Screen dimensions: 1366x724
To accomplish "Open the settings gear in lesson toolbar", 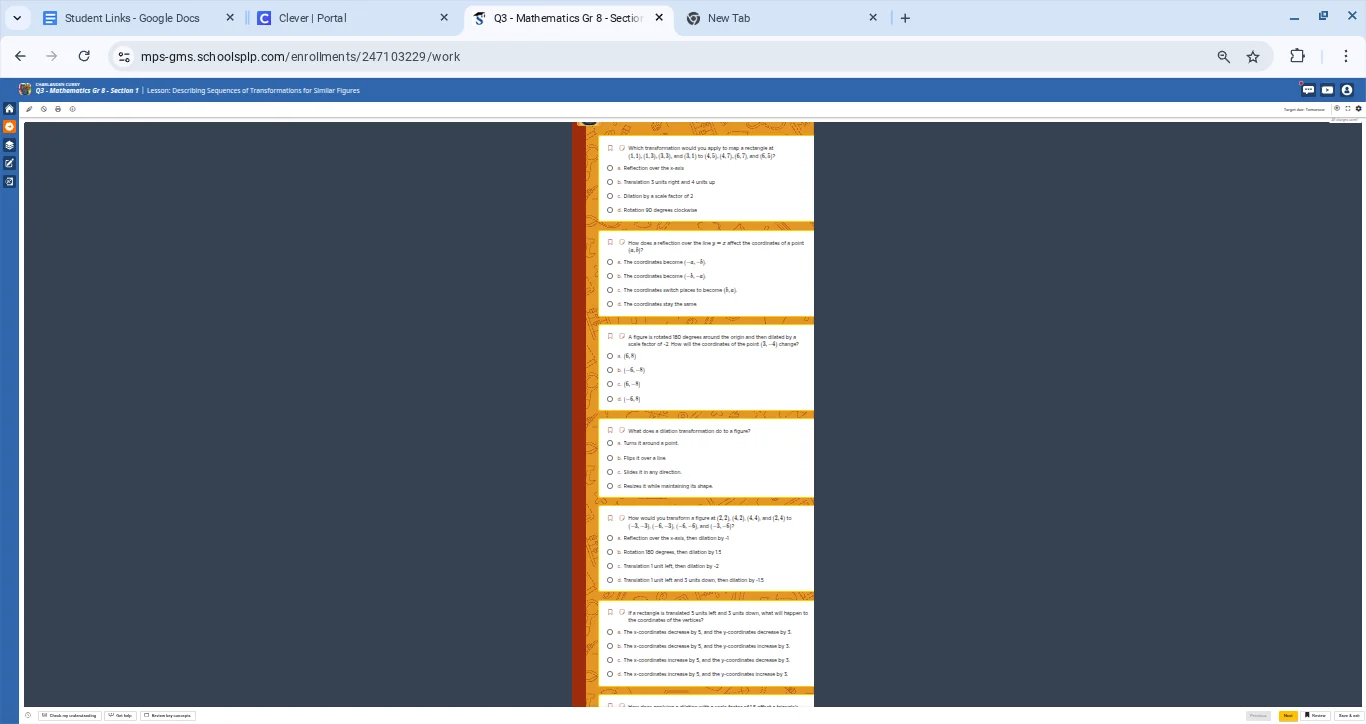I will 1358,109.
